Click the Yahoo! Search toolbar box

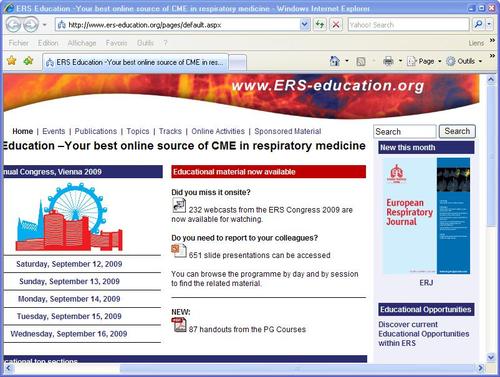click(x=408, y=25)
